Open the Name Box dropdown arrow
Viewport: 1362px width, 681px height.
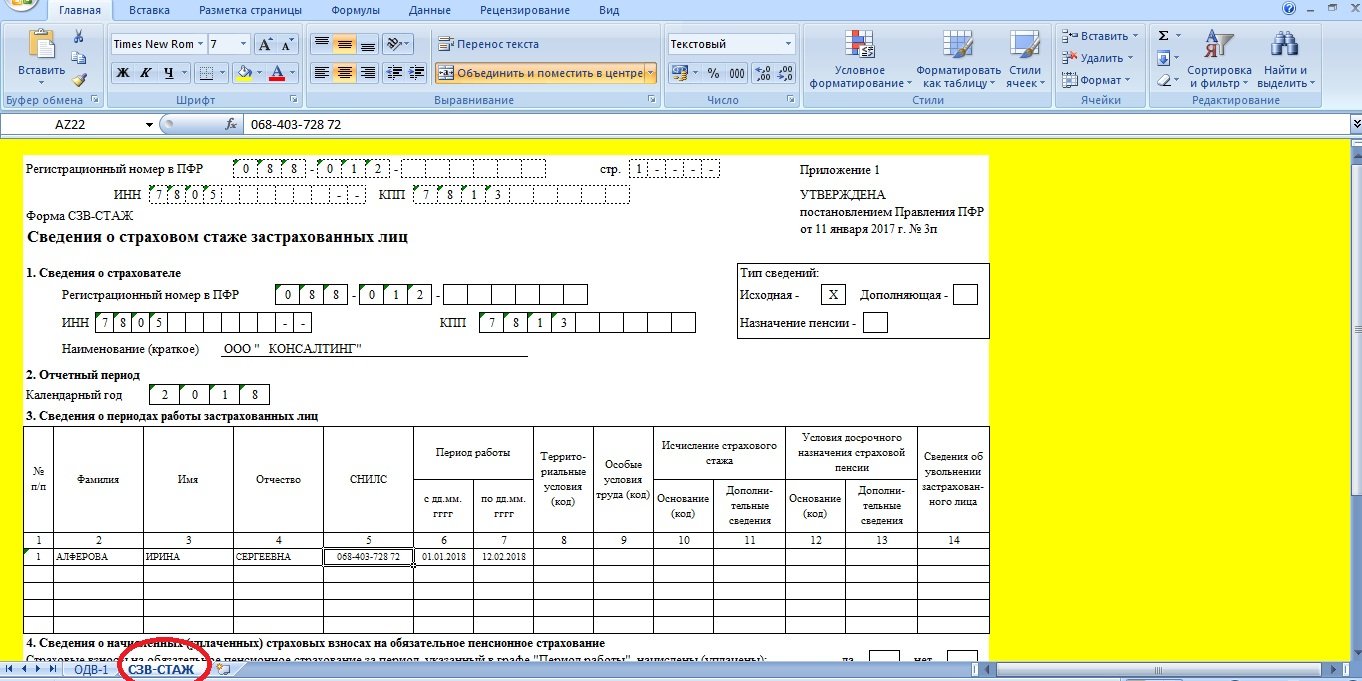tap(150, 125)
